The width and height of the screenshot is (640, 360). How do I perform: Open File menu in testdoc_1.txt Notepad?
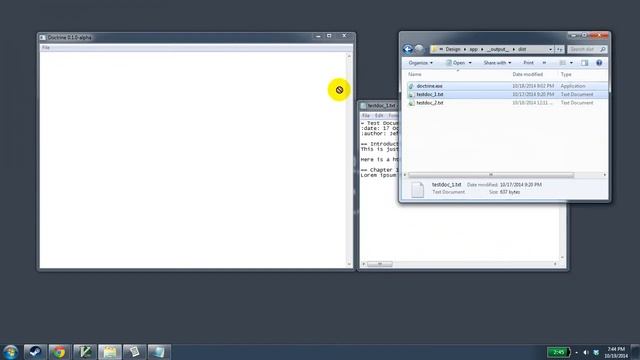coord(366,116)
